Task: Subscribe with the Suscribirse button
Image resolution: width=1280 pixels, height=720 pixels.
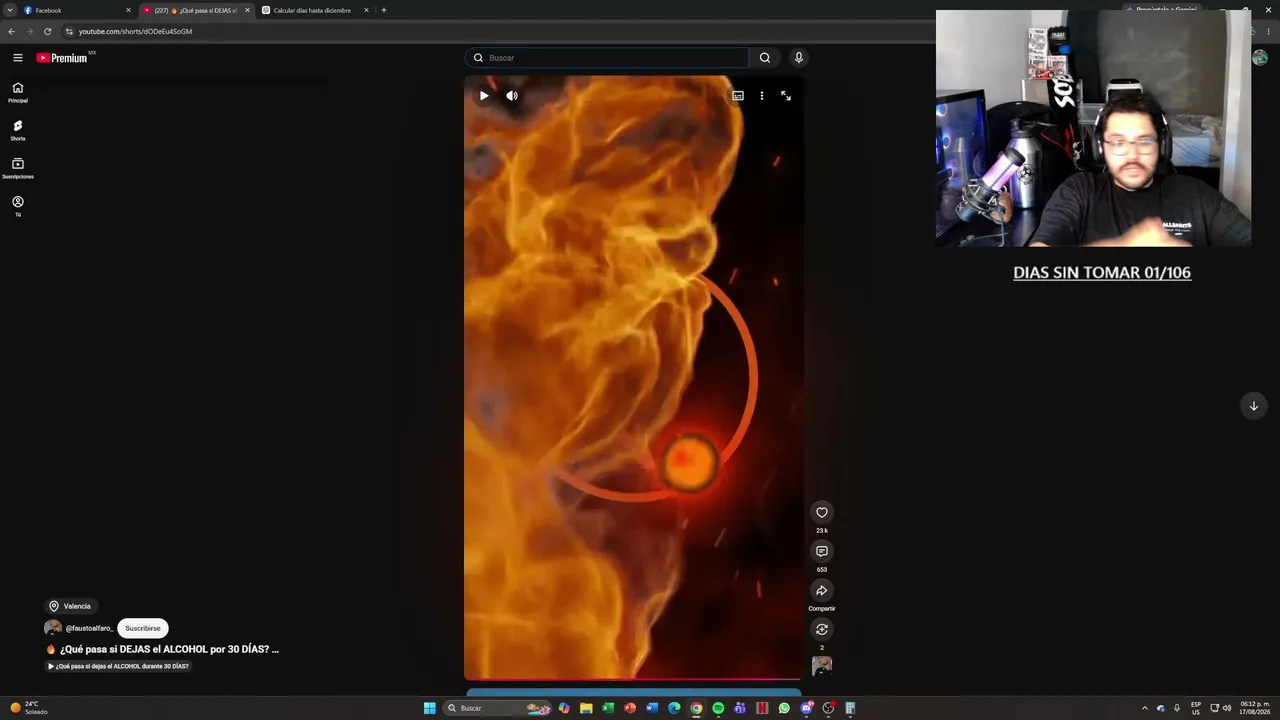Action: tap(143, 628)
